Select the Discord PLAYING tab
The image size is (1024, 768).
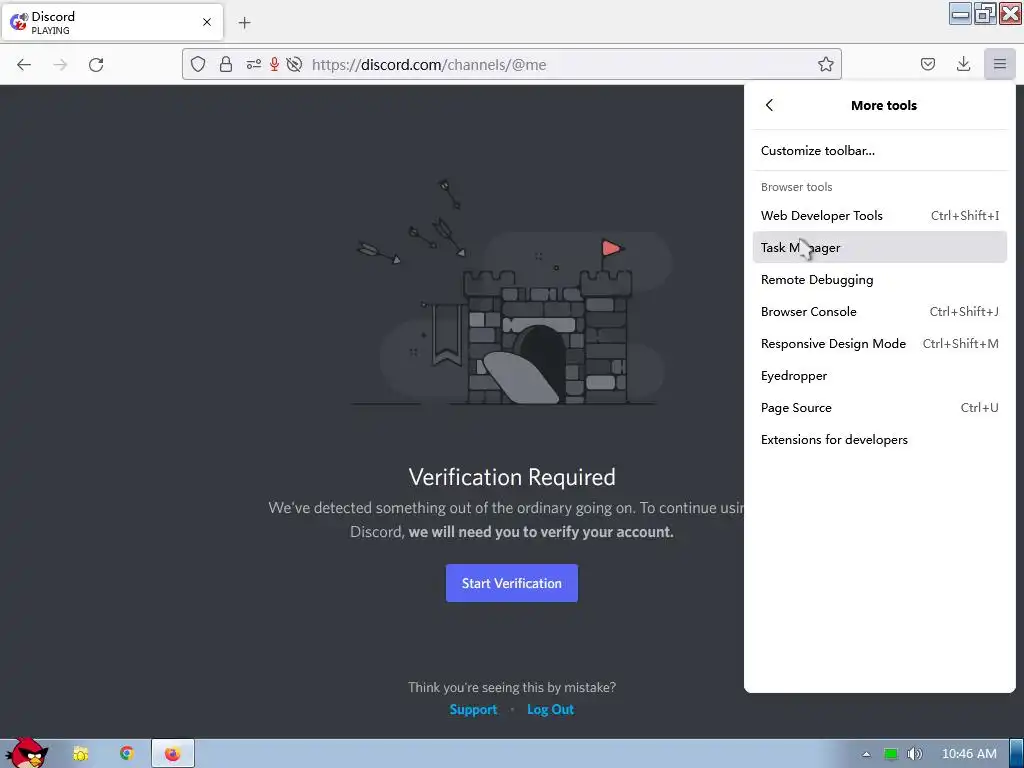[112, 22]
